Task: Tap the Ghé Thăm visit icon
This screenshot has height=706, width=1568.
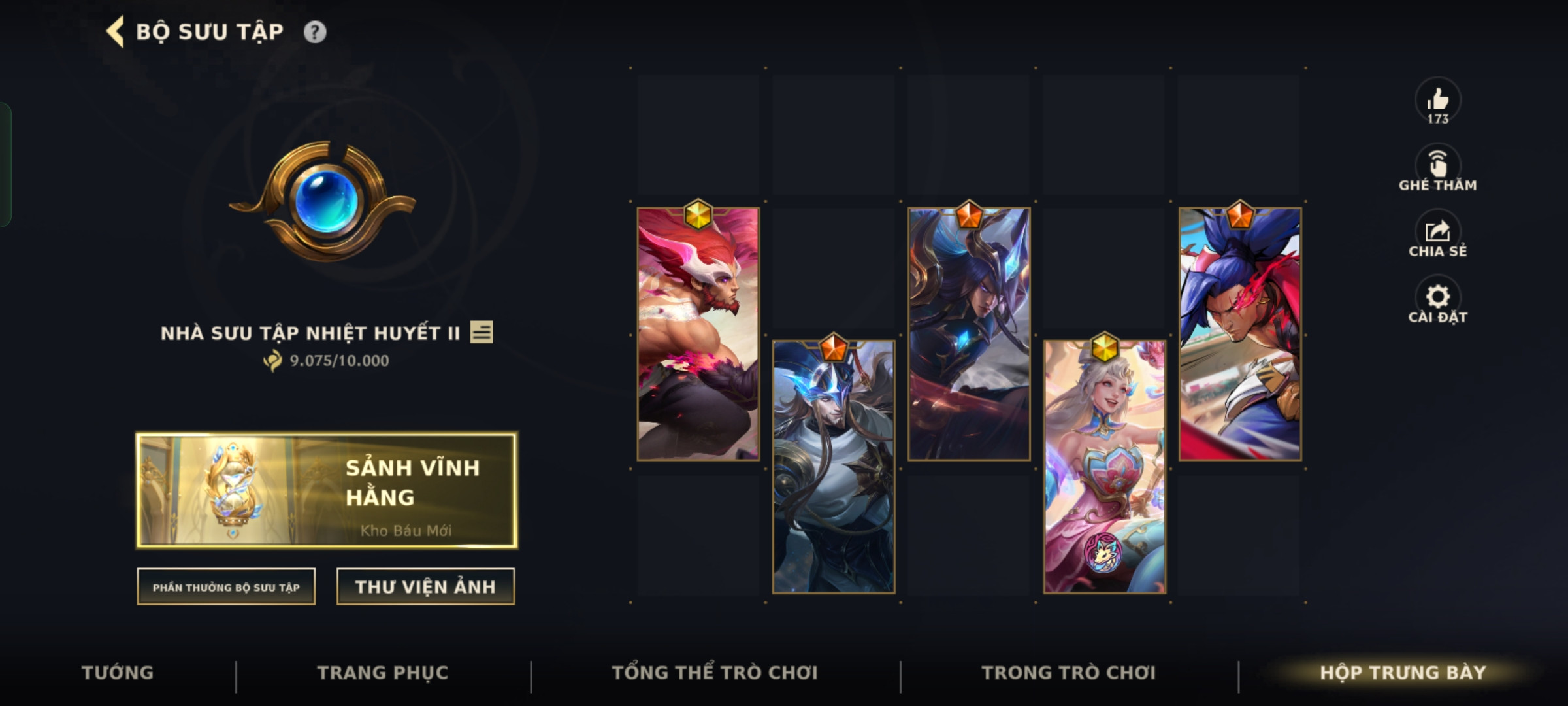Action: (x=1437, y=163)
